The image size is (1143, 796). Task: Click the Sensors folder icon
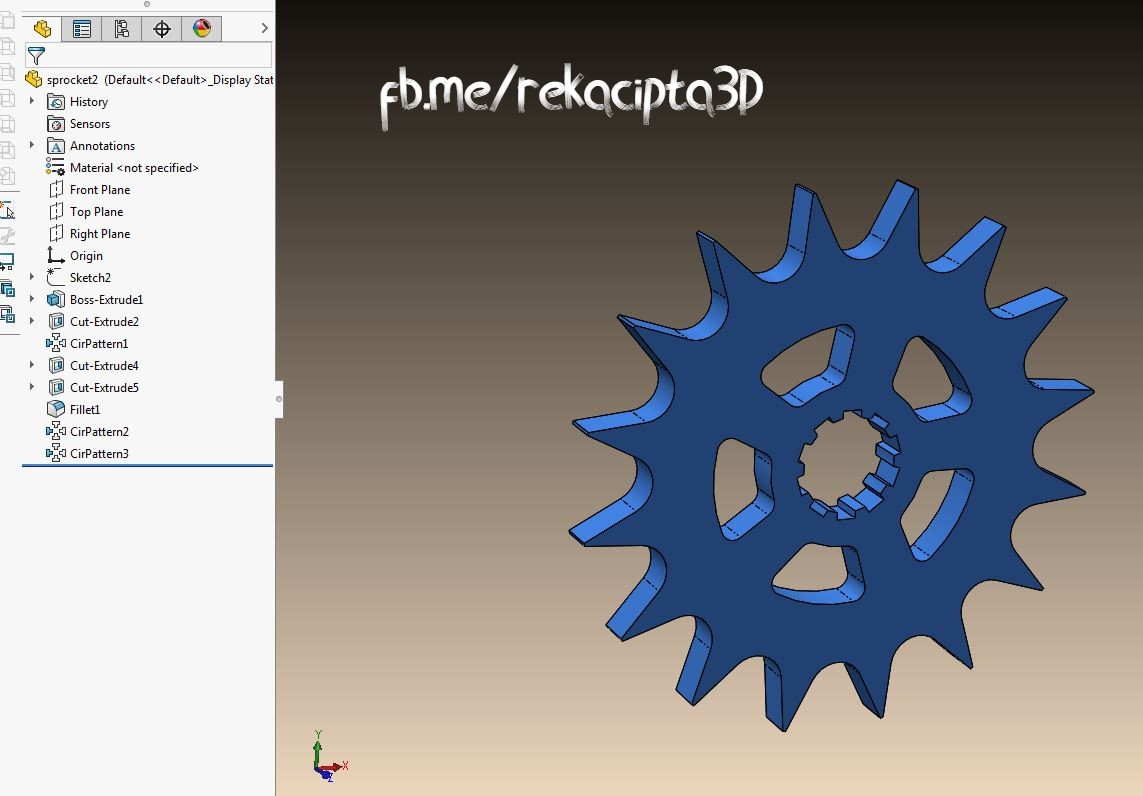[x=56, y=124]
